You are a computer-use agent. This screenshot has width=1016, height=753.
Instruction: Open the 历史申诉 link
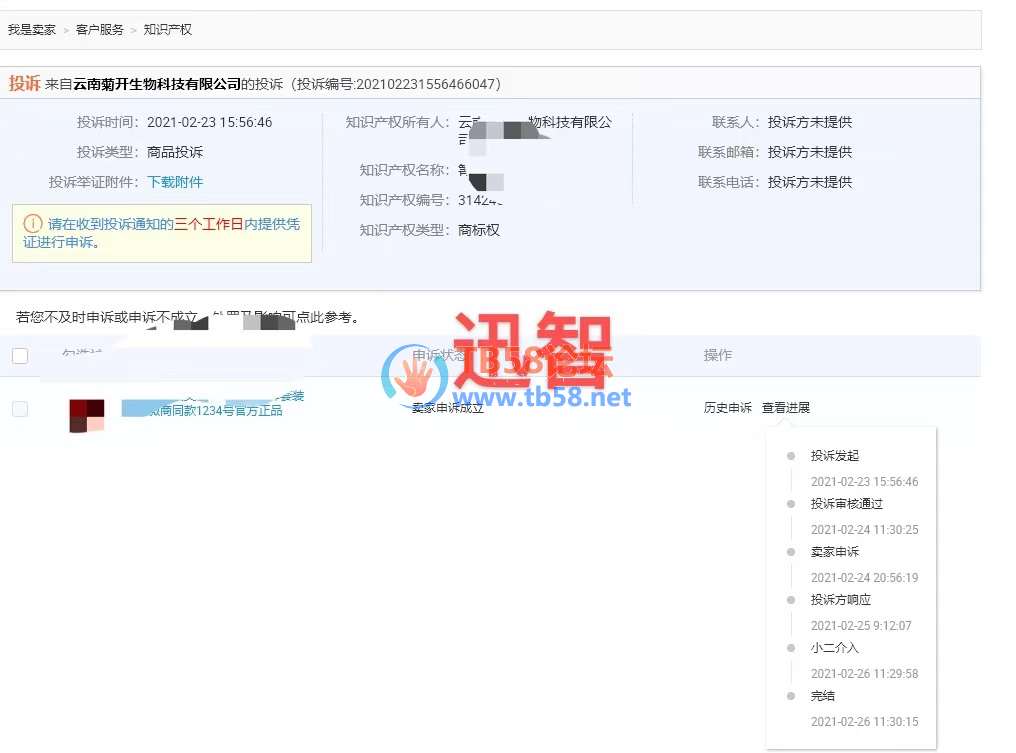tap(728, 408)
